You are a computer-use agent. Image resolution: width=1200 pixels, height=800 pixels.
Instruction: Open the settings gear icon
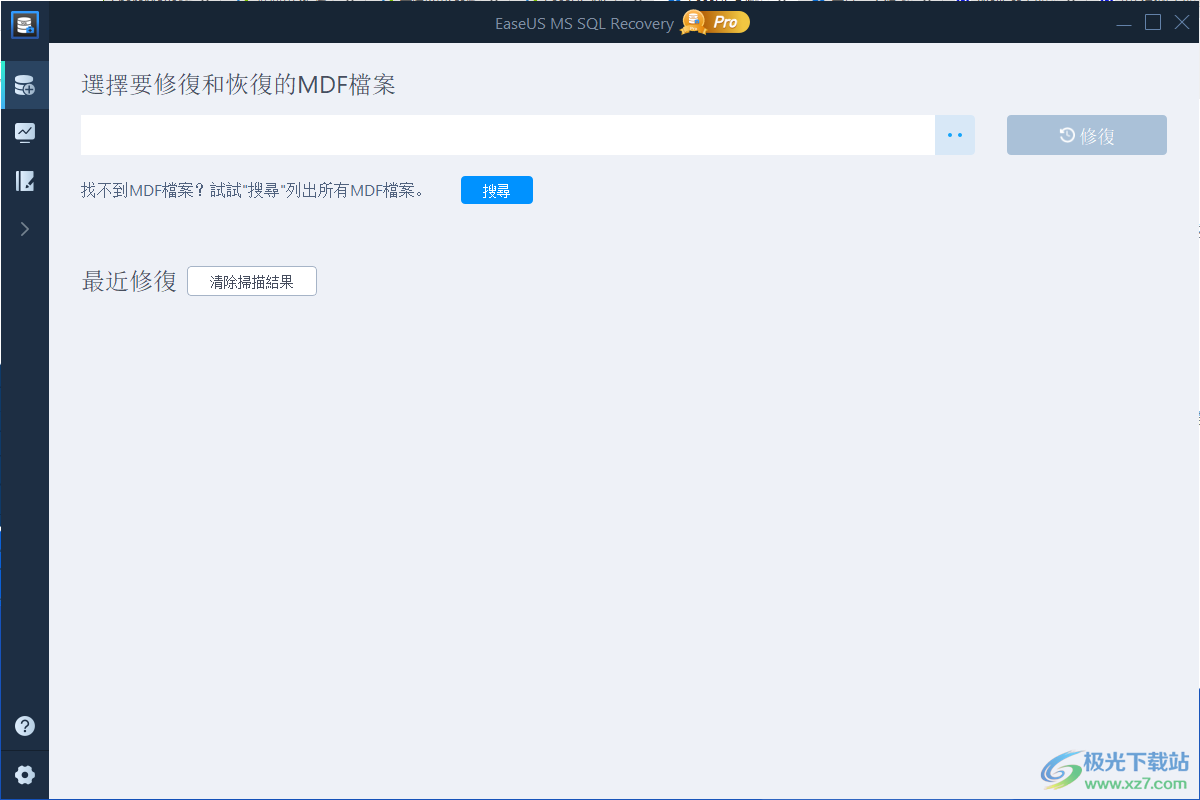pos(25,775)
